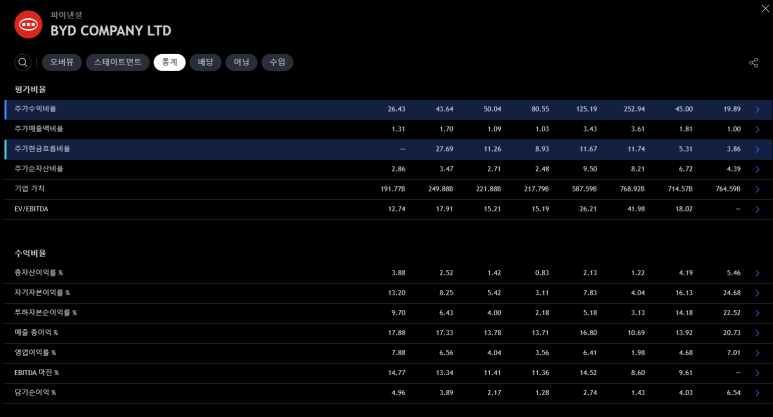Expand the 총자산이익률 % row arrow

click(758, 273)
